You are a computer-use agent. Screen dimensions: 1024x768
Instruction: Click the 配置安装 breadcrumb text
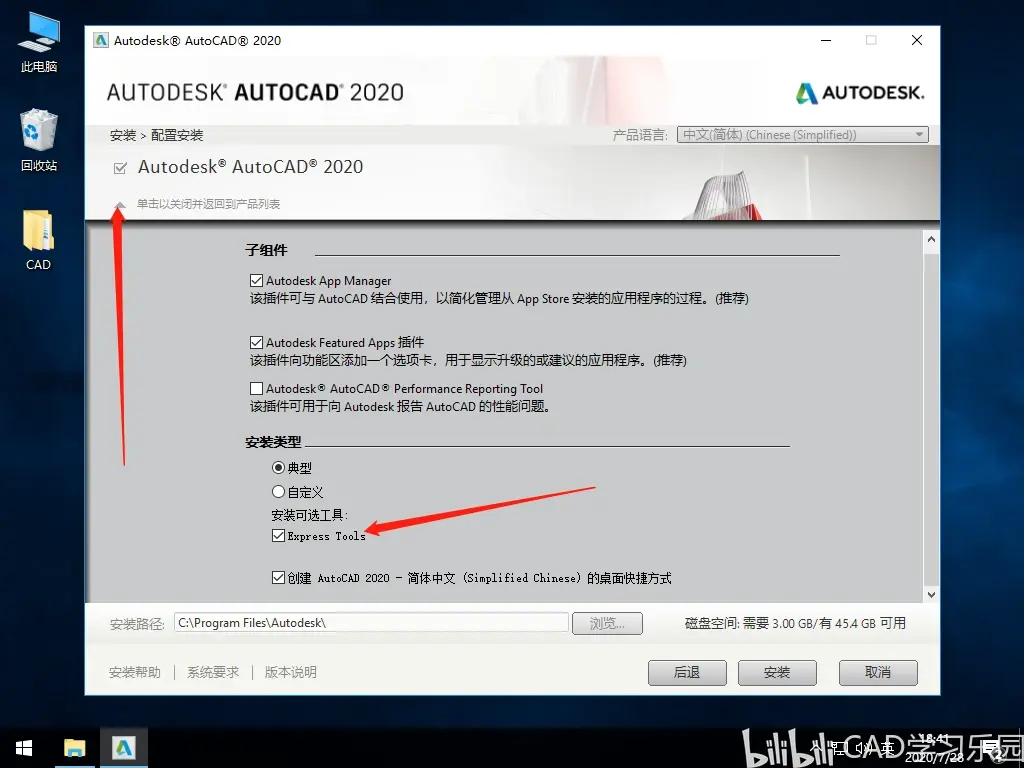pyautogui.click(x=177, y=135)
